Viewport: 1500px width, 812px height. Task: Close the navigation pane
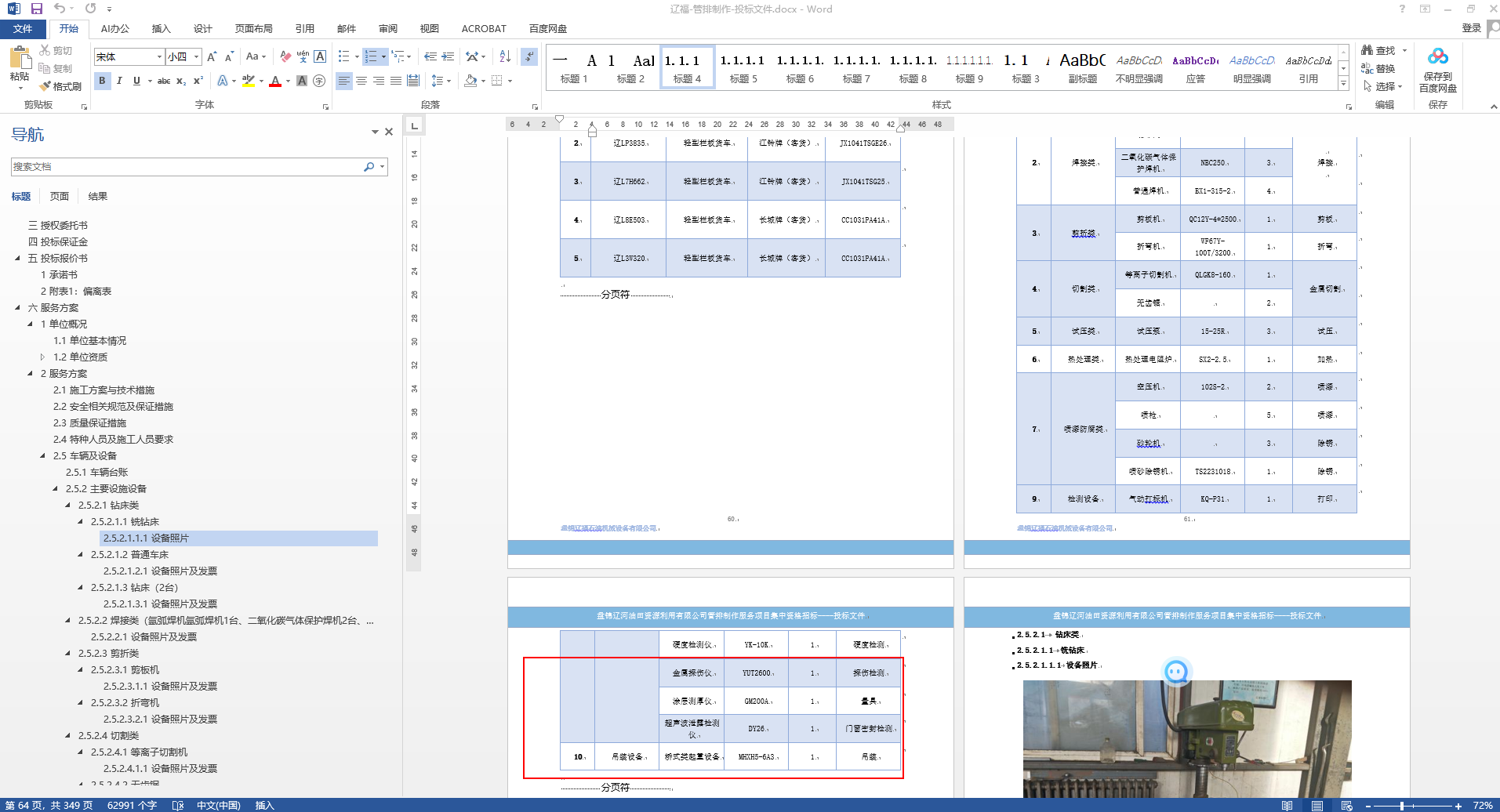tap(388, 132)
